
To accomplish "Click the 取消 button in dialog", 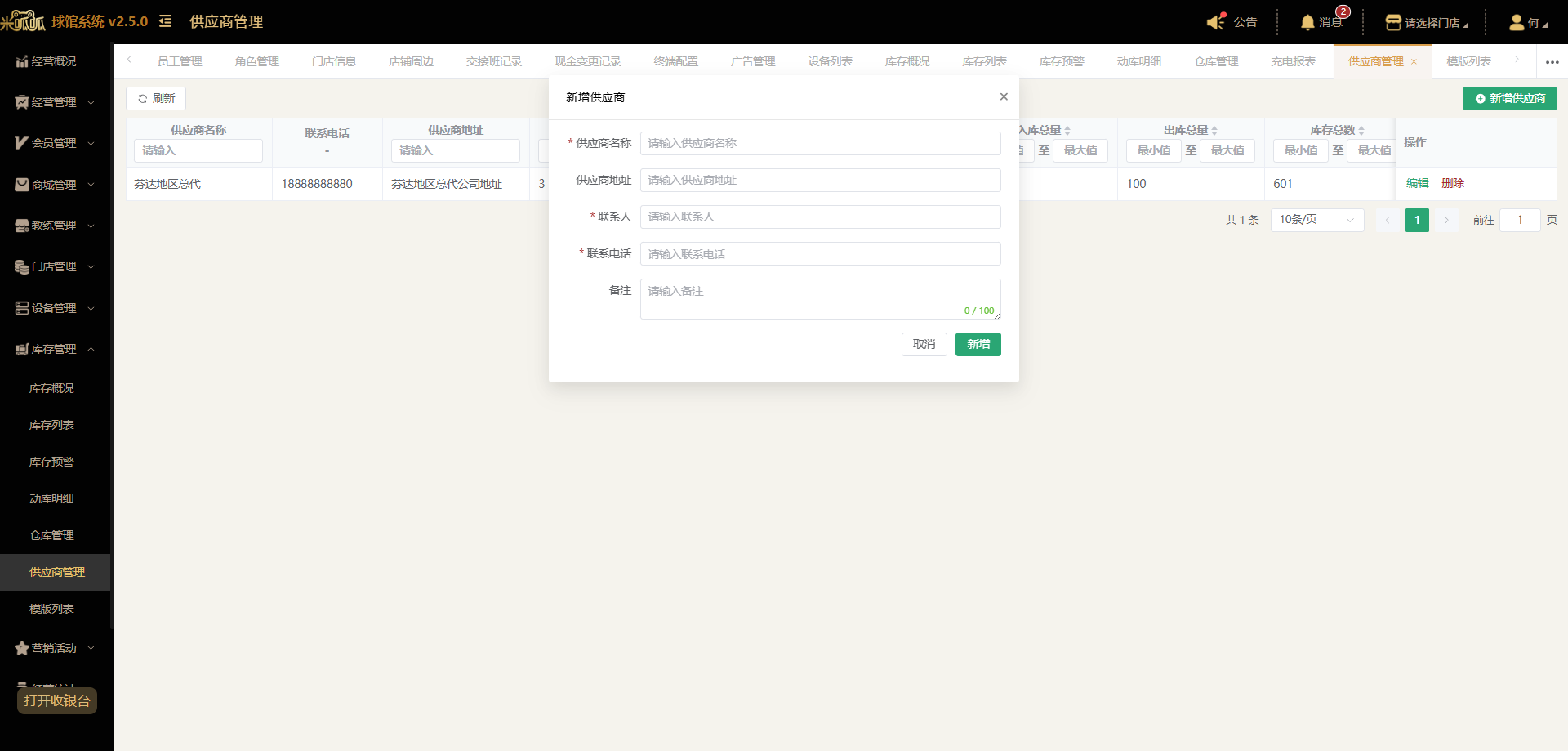I will point(924,344).
